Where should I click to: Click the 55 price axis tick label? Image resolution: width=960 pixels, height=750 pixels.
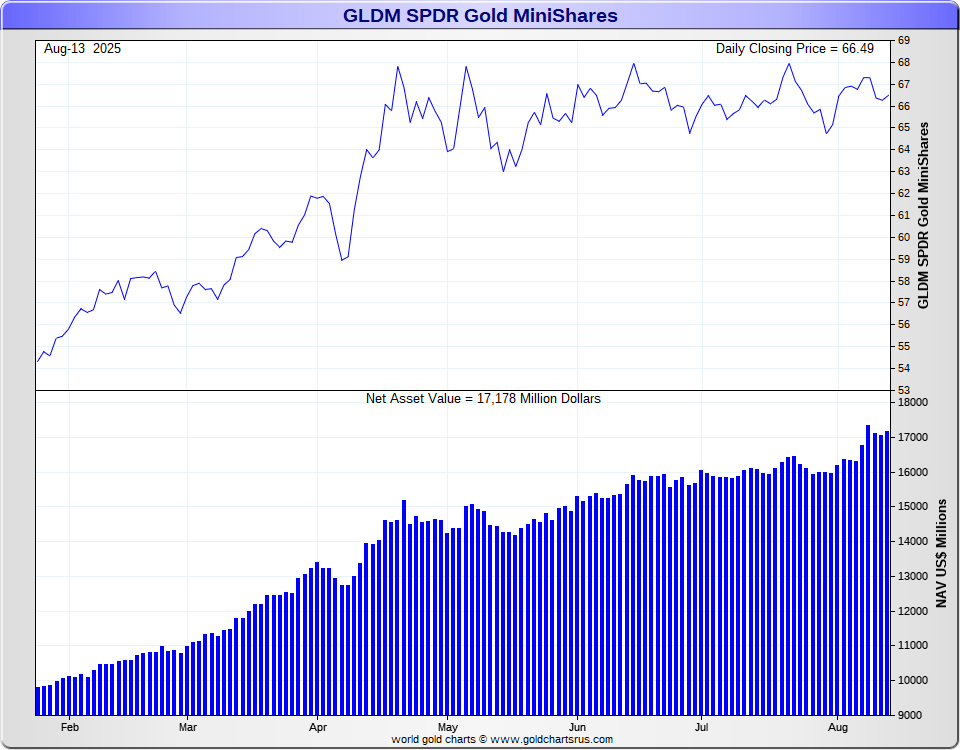904,347
